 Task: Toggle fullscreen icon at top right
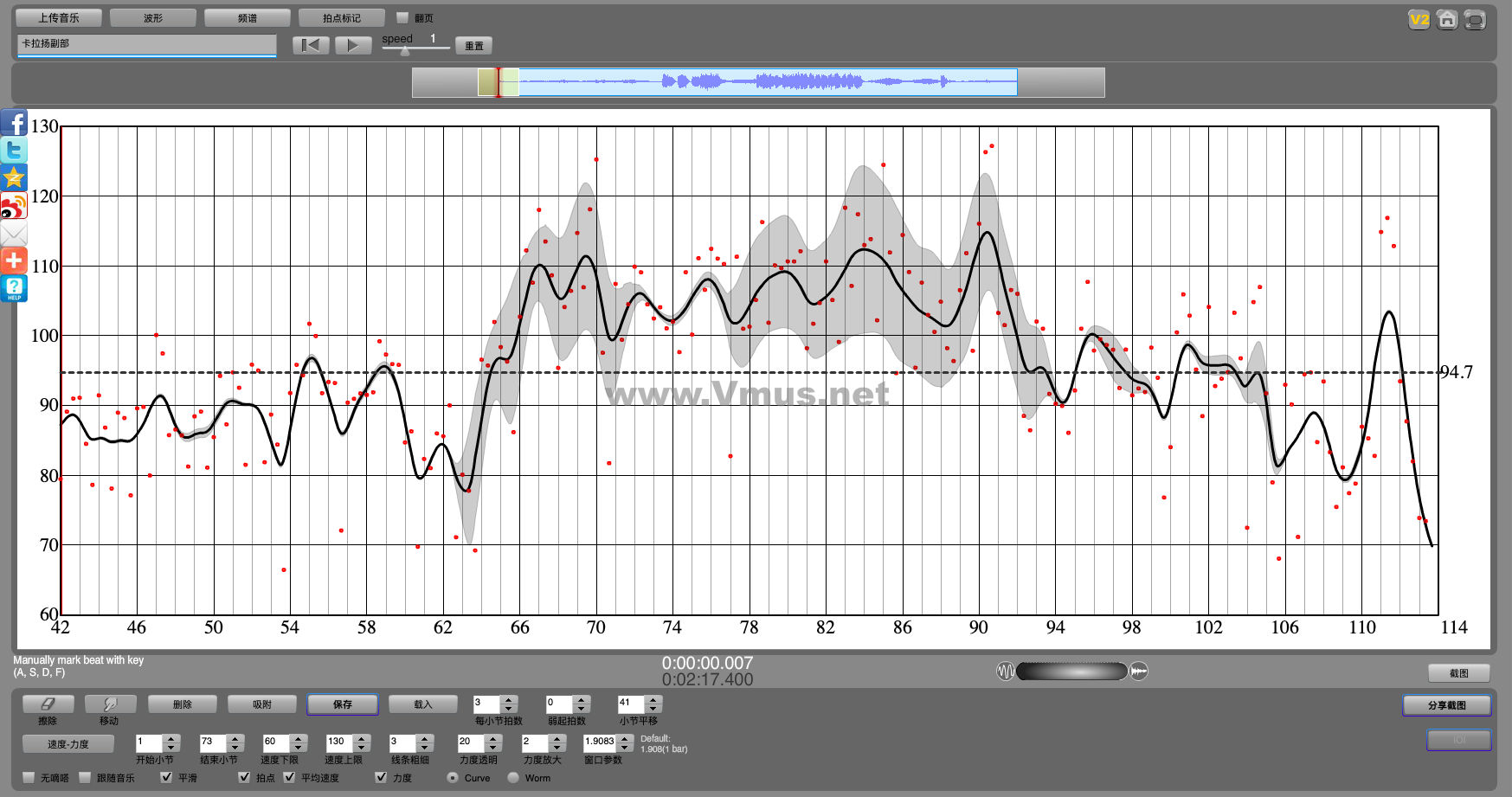(x=1475, y=19)
